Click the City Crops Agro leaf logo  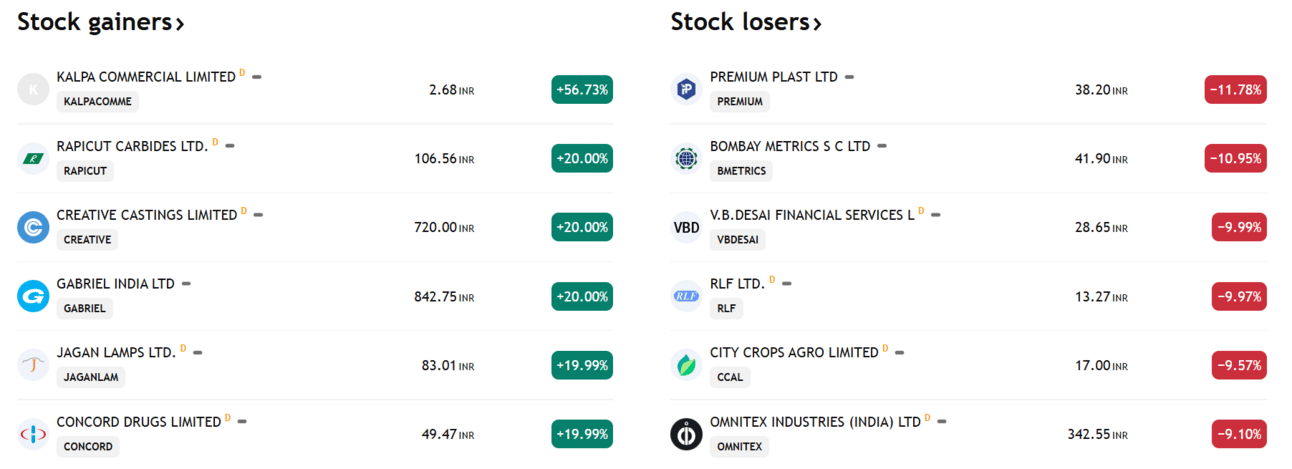[x=686, y=365]
